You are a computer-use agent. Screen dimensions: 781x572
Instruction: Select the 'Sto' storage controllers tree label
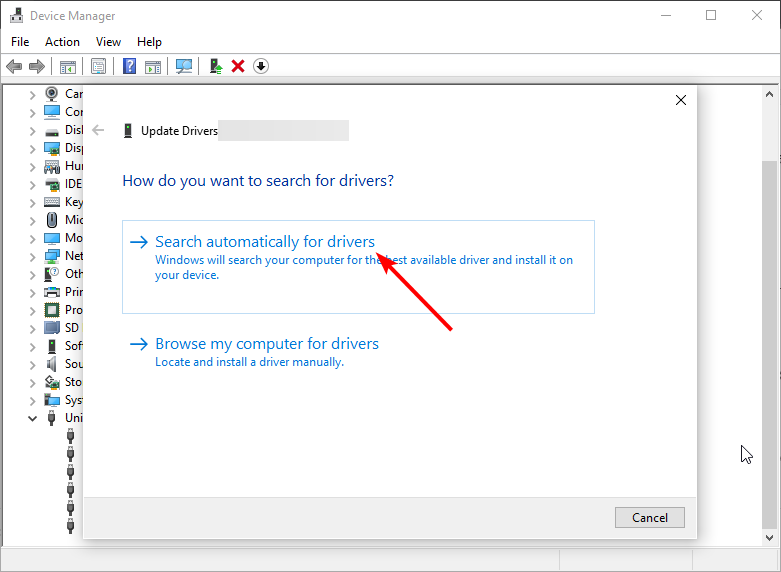73,382
